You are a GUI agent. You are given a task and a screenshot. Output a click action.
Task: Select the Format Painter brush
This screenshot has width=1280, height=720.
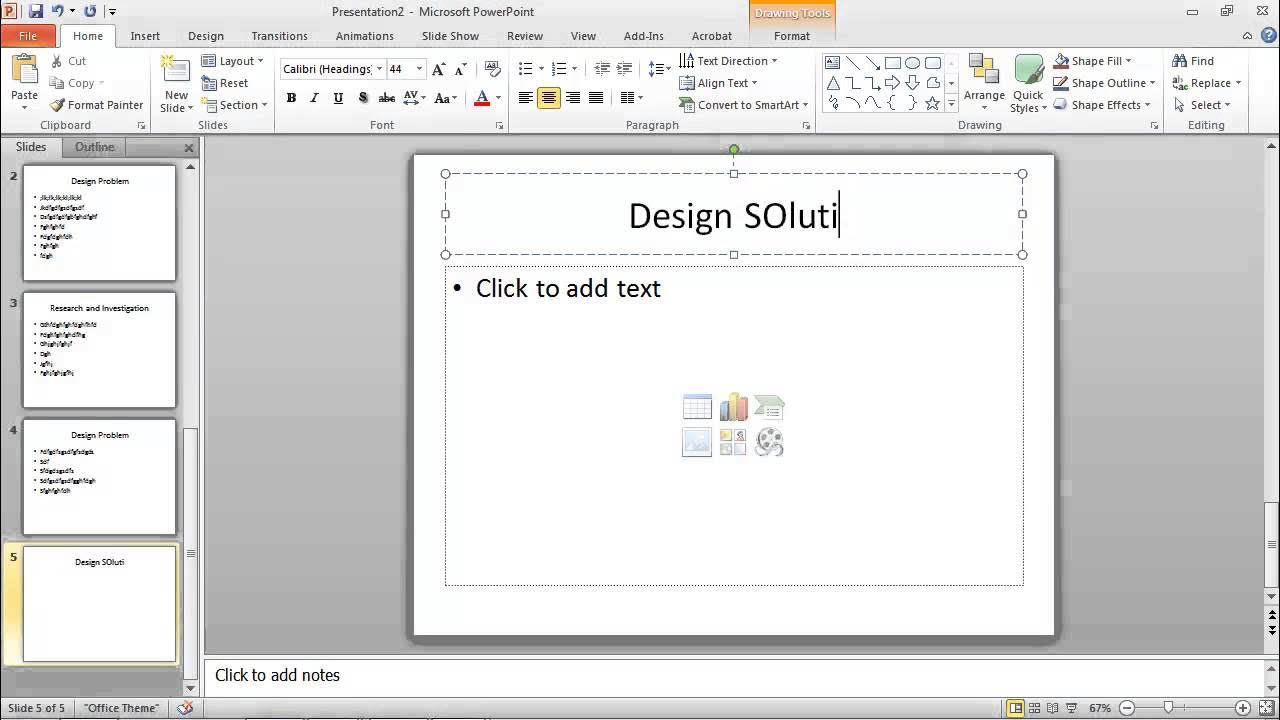point(57,105)
